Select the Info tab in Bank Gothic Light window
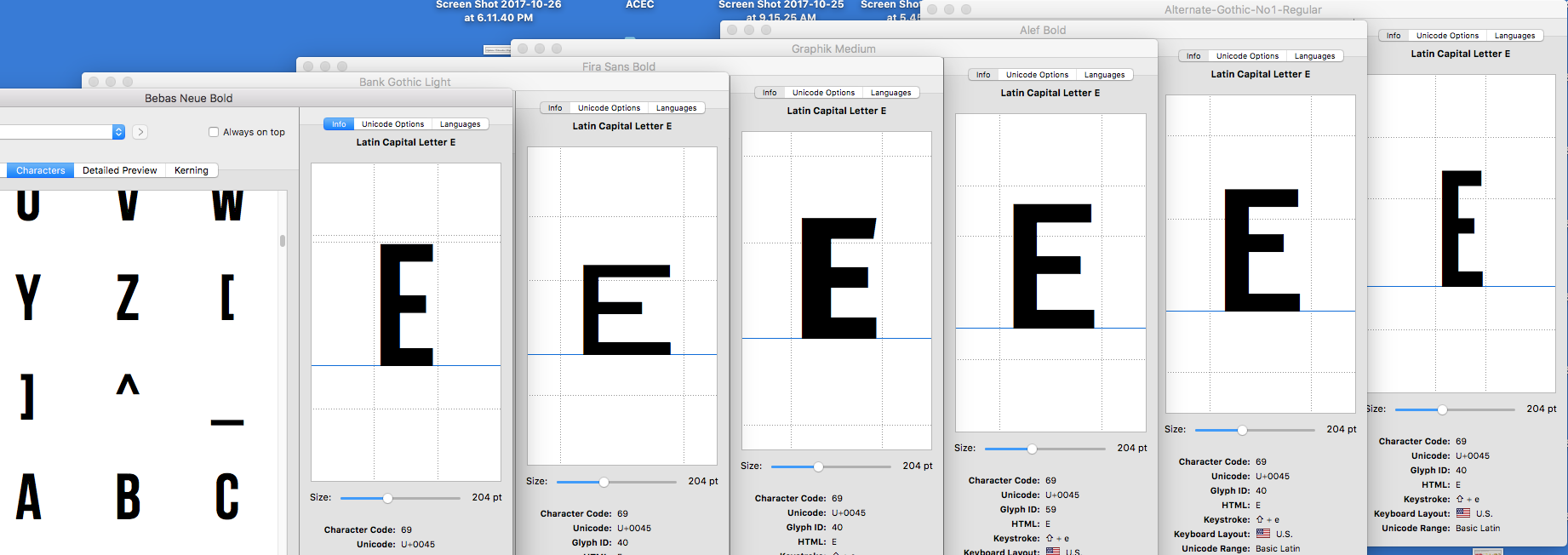 coord(555,108)
